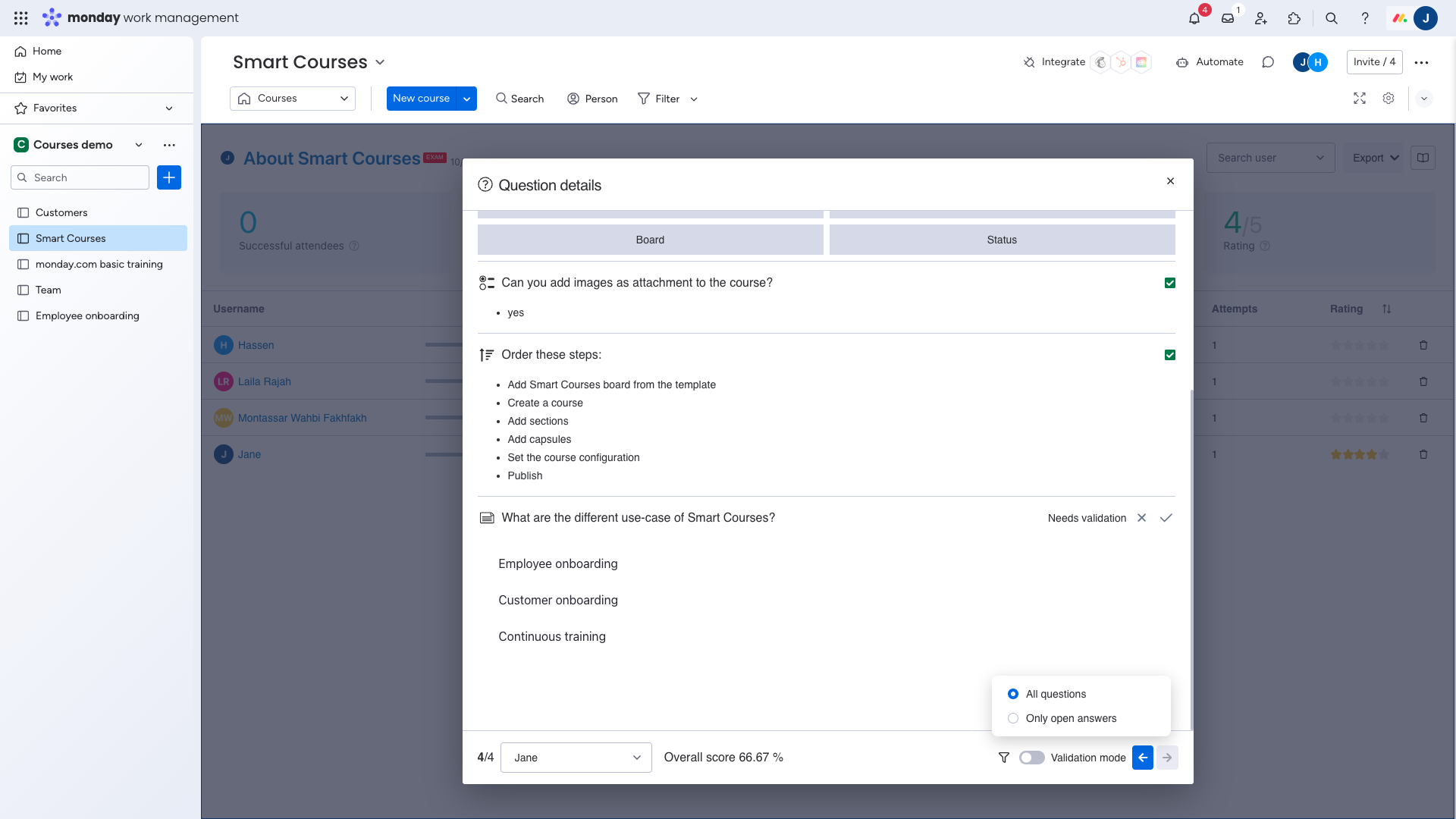Viewport: 1456px width, 819px height.
Task: Click the Automate robot button
Action: point(1210,62)
